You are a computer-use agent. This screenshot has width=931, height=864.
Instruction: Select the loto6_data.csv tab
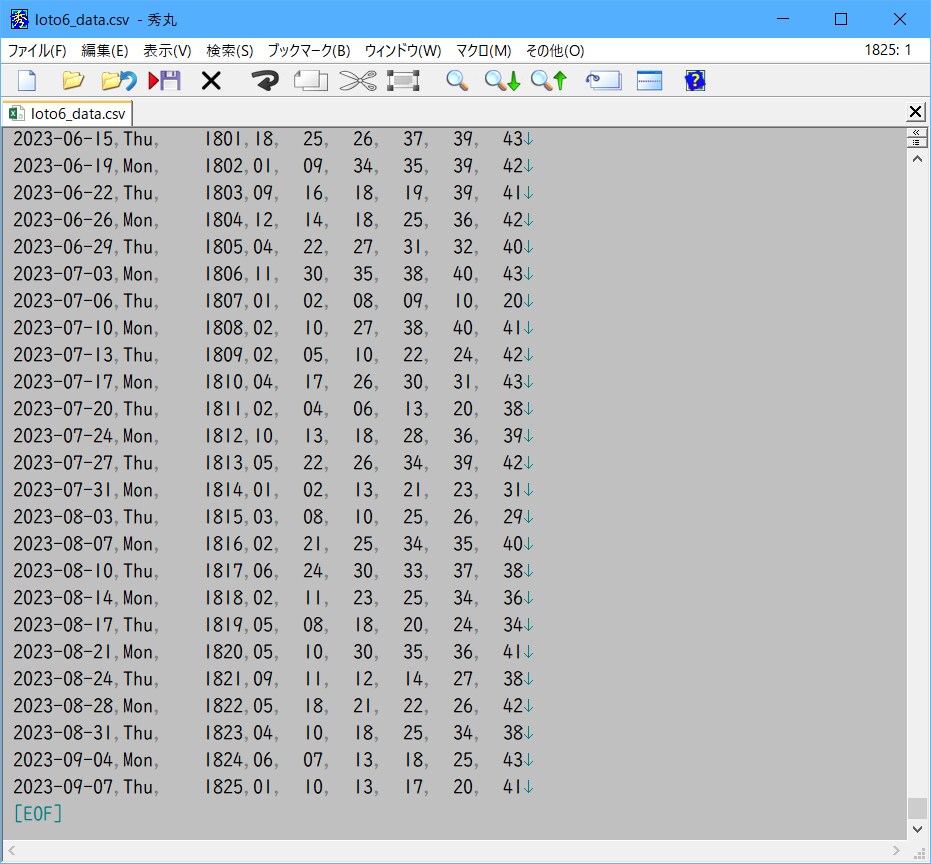click(x=67, y=113)
